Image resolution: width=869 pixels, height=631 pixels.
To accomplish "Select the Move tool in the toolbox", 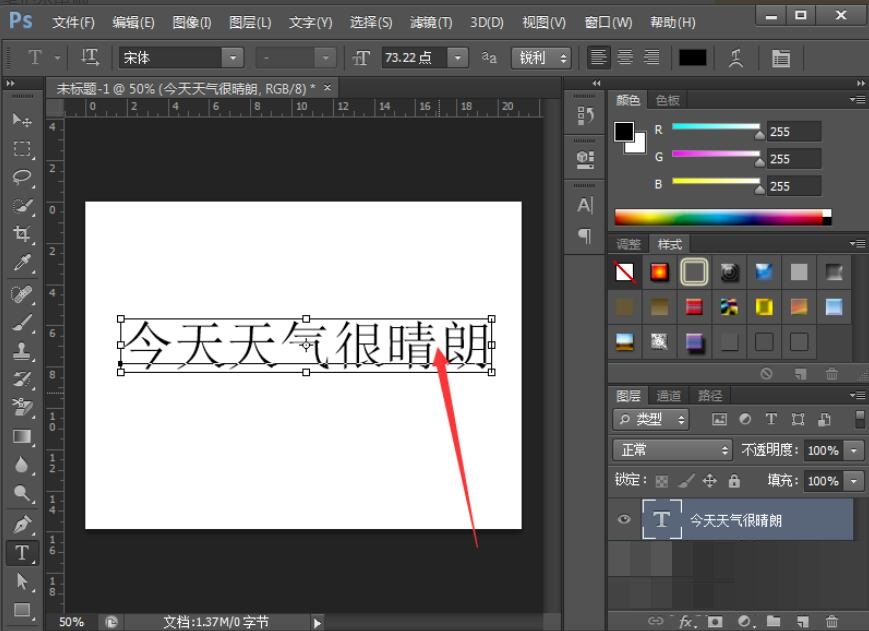I will click(21, 120).
